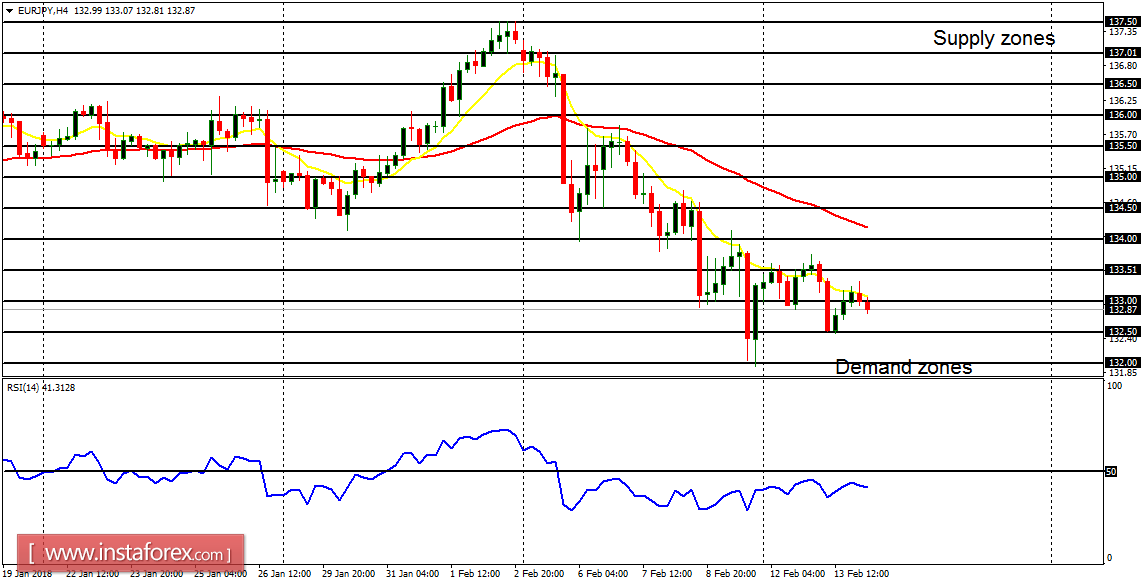
Task: Click the 133.00 price level label
Action: pyautogui.click(x=1122, y=300)
